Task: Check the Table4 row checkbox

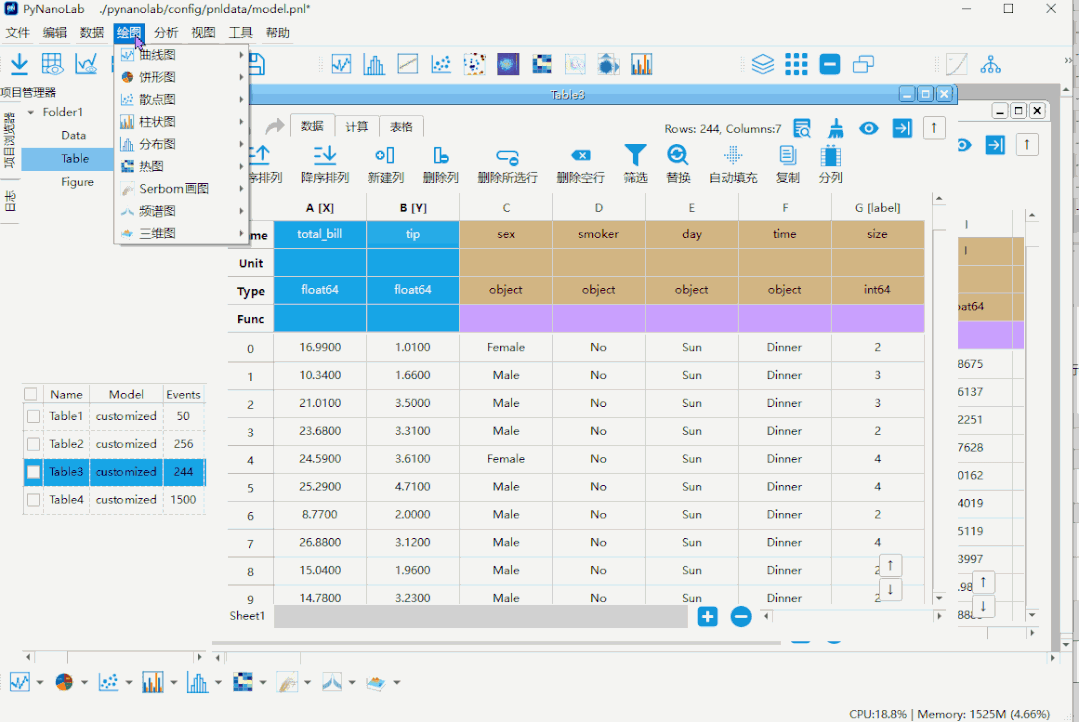Action: [x=33, y=500]
